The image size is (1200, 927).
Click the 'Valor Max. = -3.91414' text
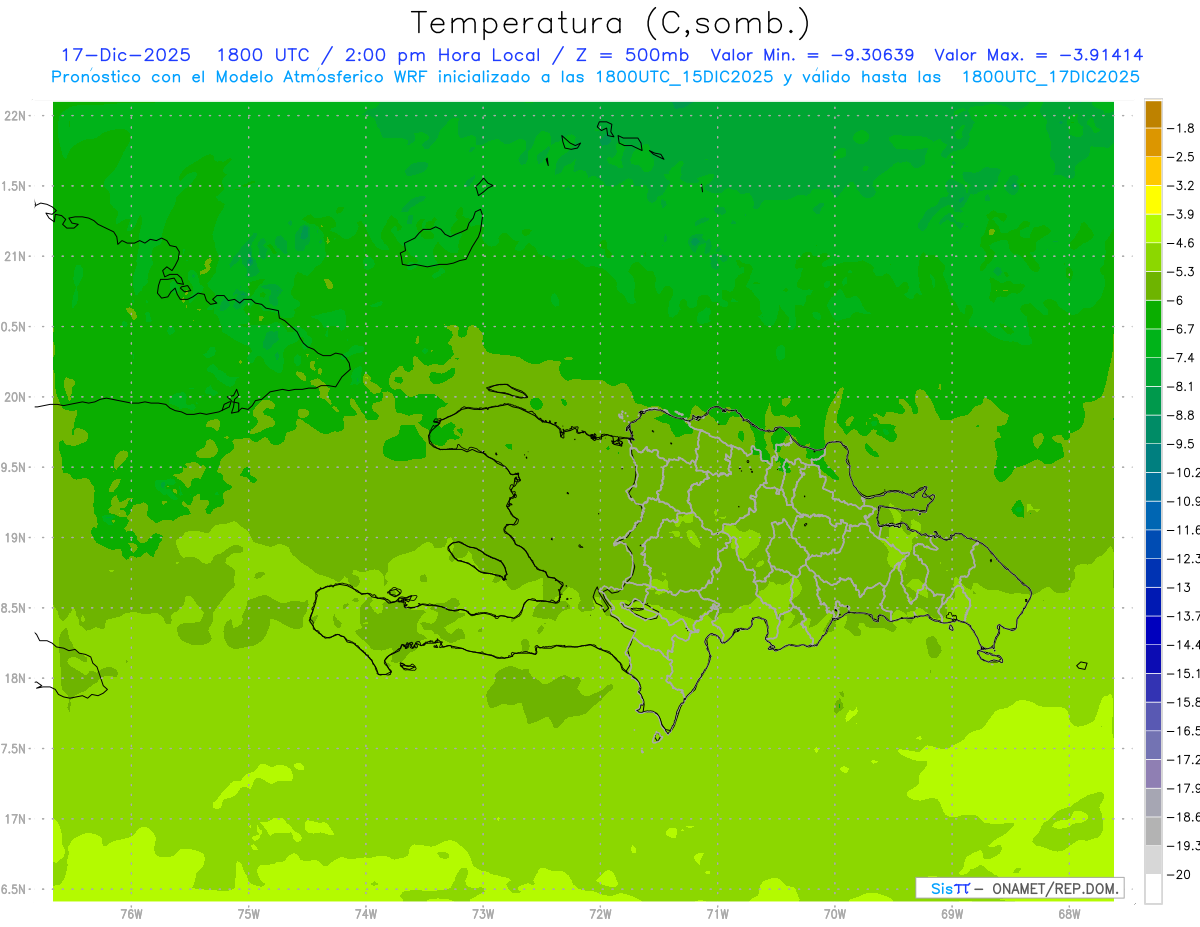point(1039,55)
